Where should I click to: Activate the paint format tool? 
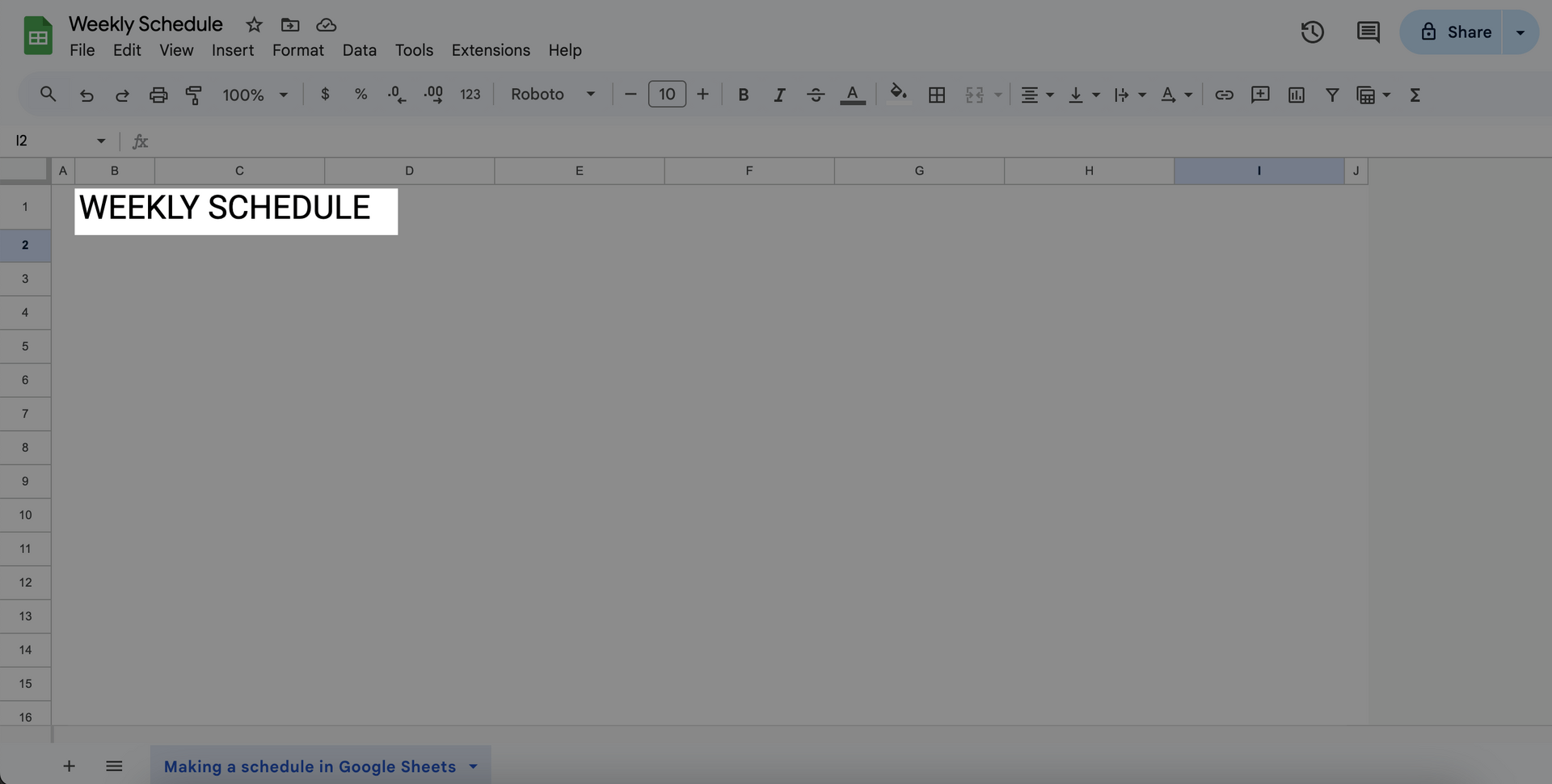194,95
